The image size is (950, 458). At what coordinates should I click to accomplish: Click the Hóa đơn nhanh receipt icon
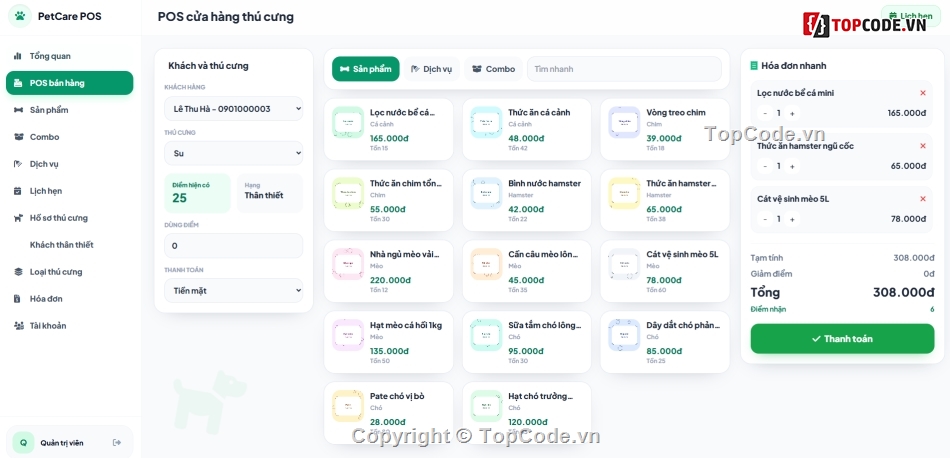point(754,65)
